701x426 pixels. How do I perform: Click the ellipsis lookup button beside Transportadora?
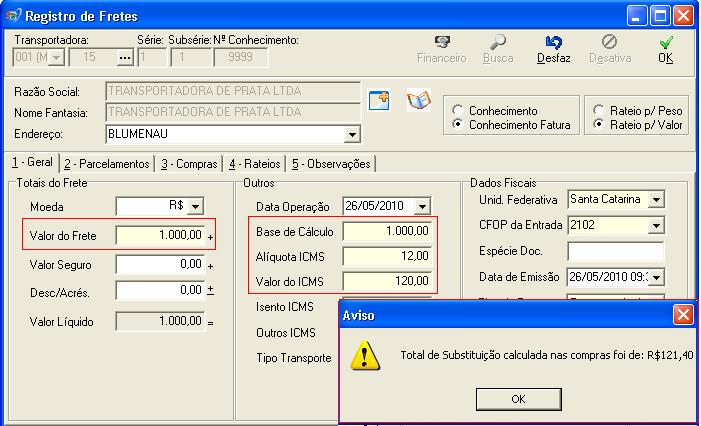[124, 58]
